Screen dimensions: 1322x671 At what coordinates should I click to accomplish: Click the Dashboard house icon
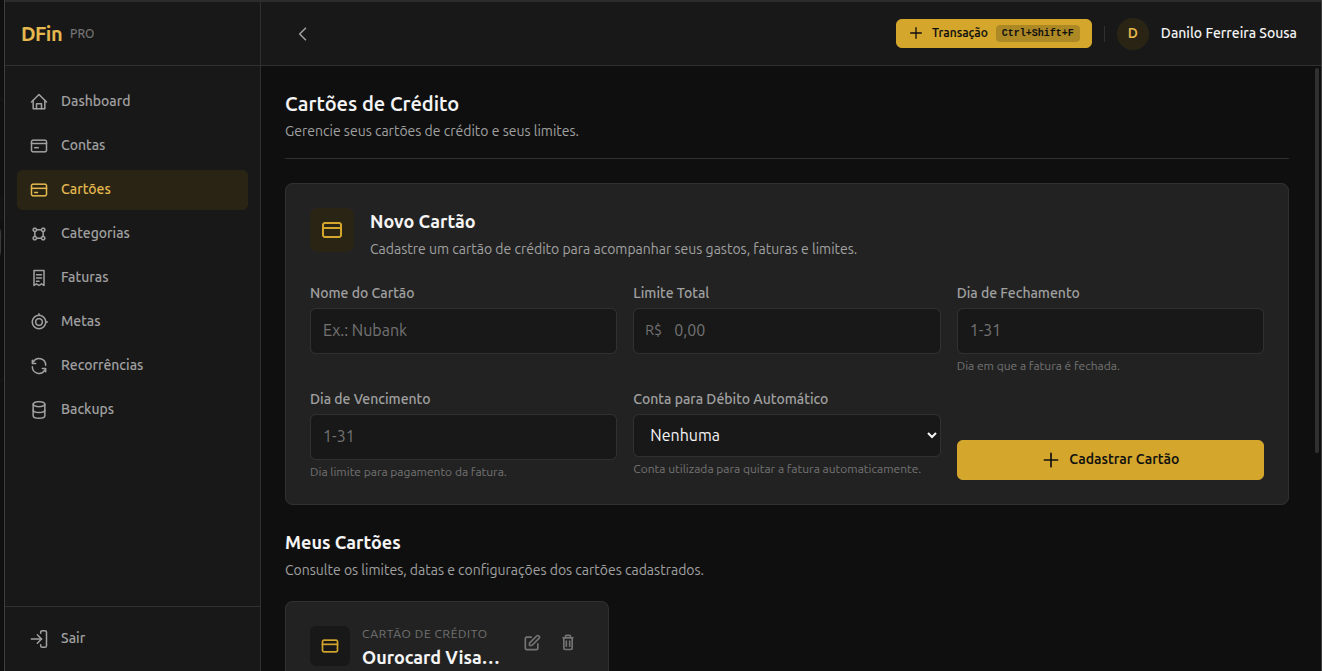point(39,101)
